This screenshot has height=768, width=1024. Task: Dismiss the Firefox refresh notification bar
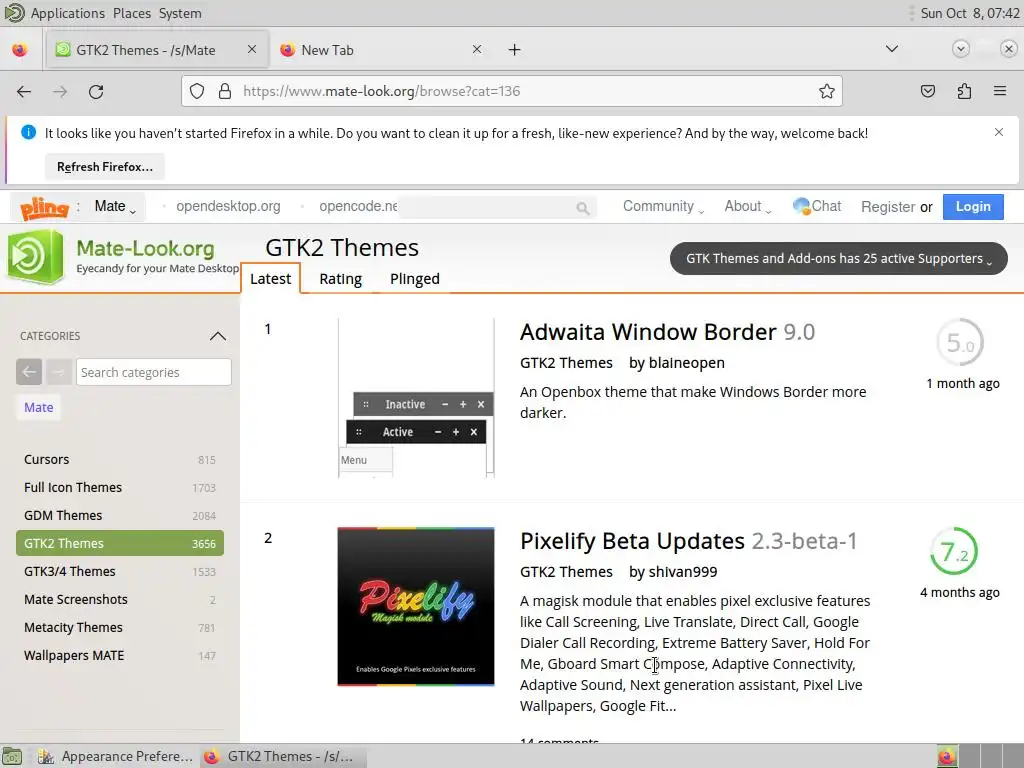click(x=999, y=132)
